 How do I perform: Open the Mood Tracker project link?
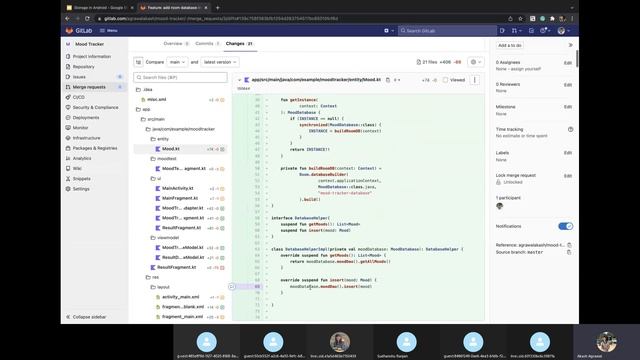89,44
